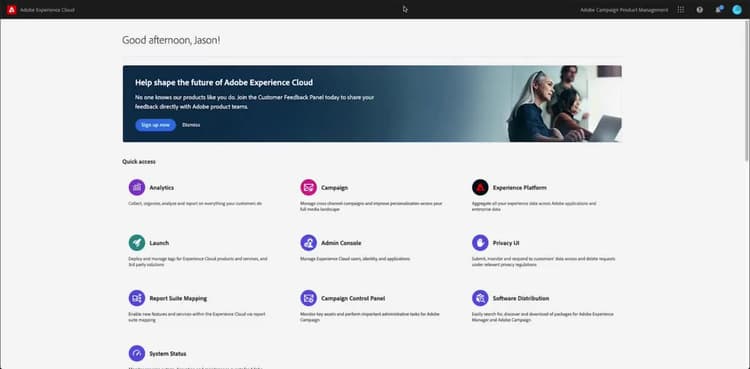Open the Admin Console icon
The image size is (750, 369).
(x=309, y=243)
